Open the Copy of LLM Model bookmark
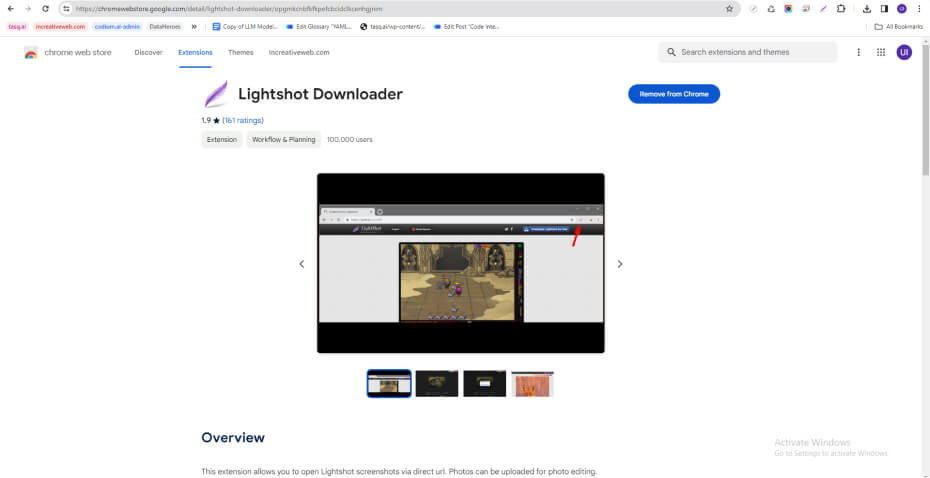The height and width of the screenshot is (478, 930). click(245, 27)
